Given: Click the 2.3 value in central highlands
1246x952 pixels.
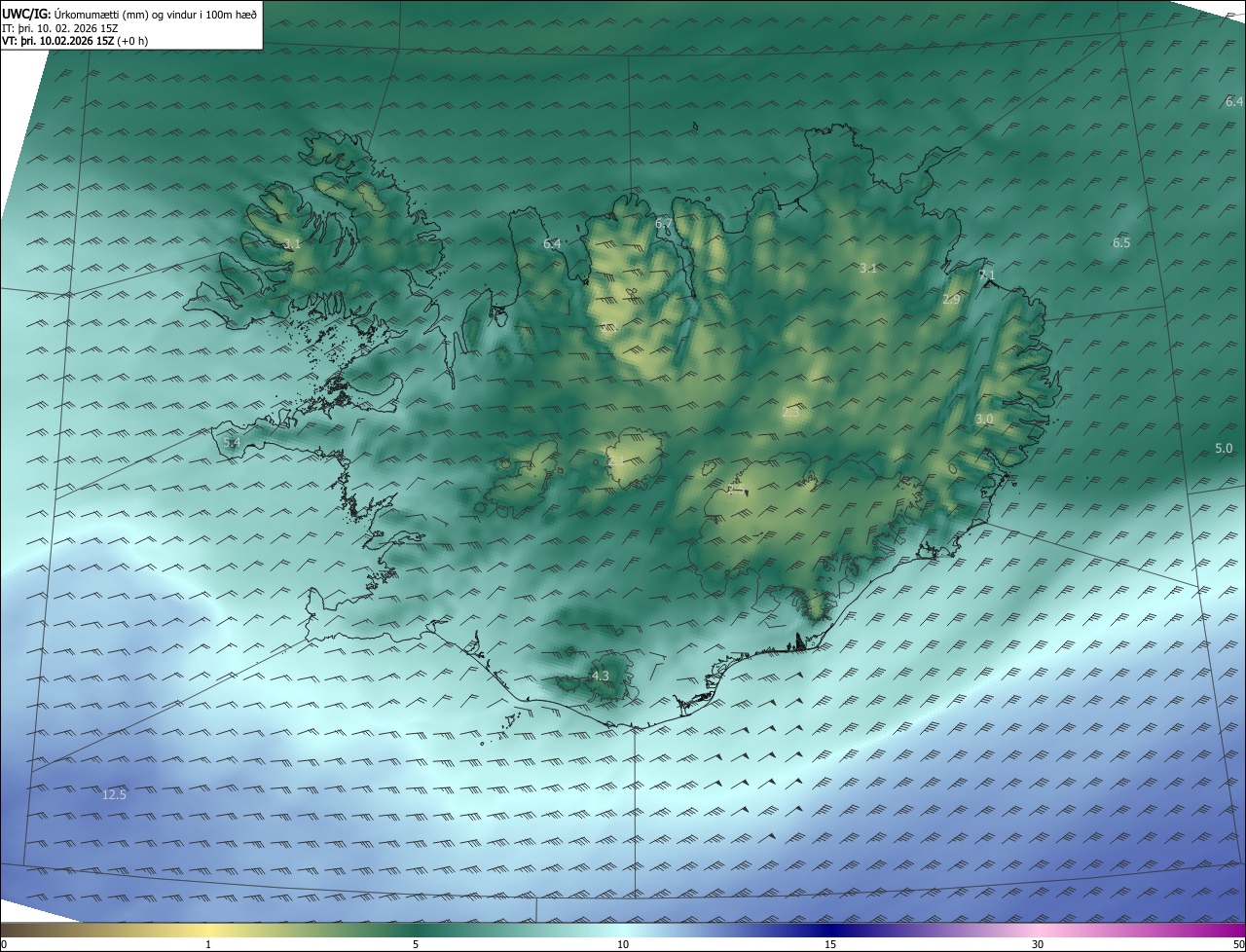Looking at the screenshot, I should (790, 413).
